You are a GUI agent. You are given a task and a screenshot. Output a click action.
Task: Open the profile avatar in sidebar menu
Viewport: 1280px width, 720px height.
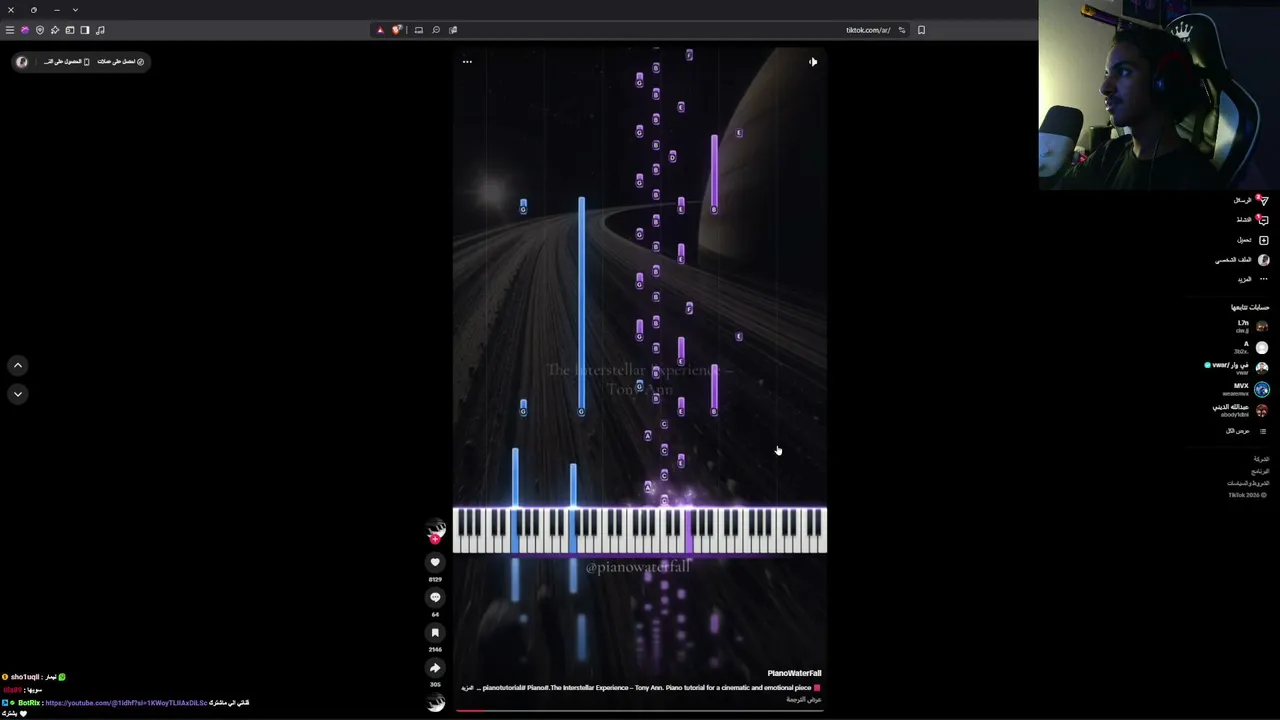coord(1263,260)
